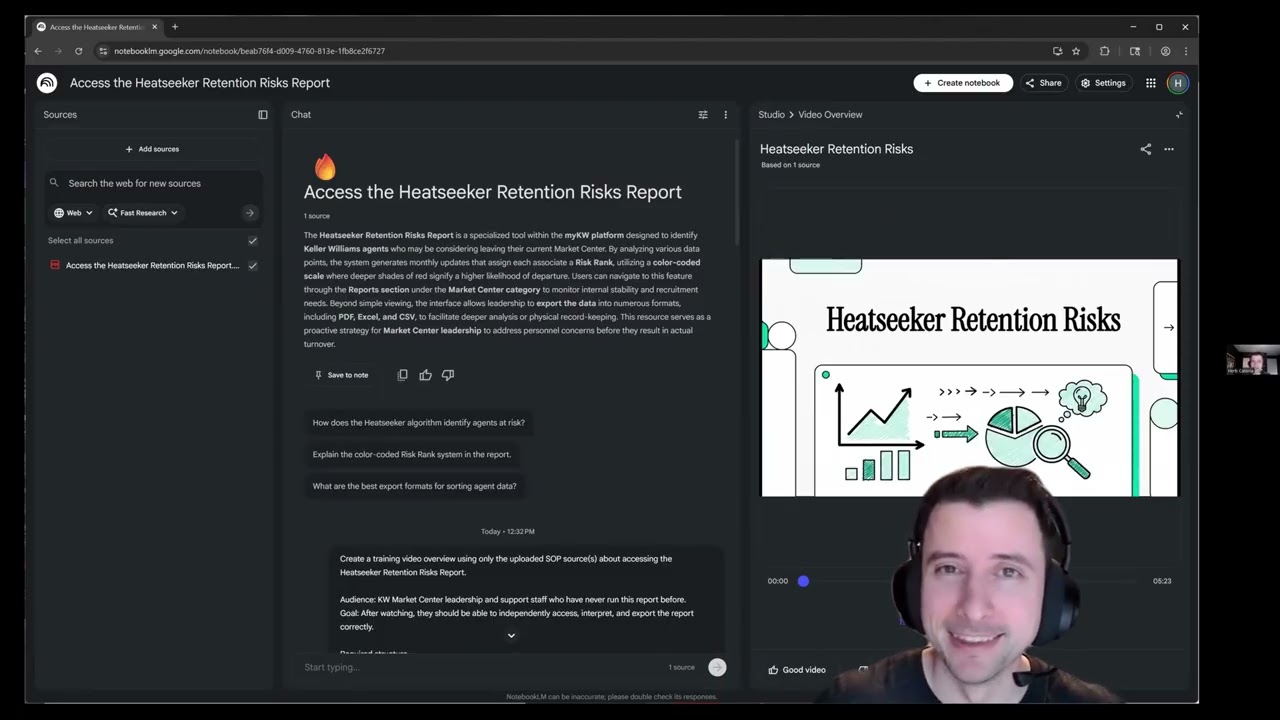This screenshot has height=720, width=1280.
Task: Click thumbs down on summary
Action: coord(448,375)
